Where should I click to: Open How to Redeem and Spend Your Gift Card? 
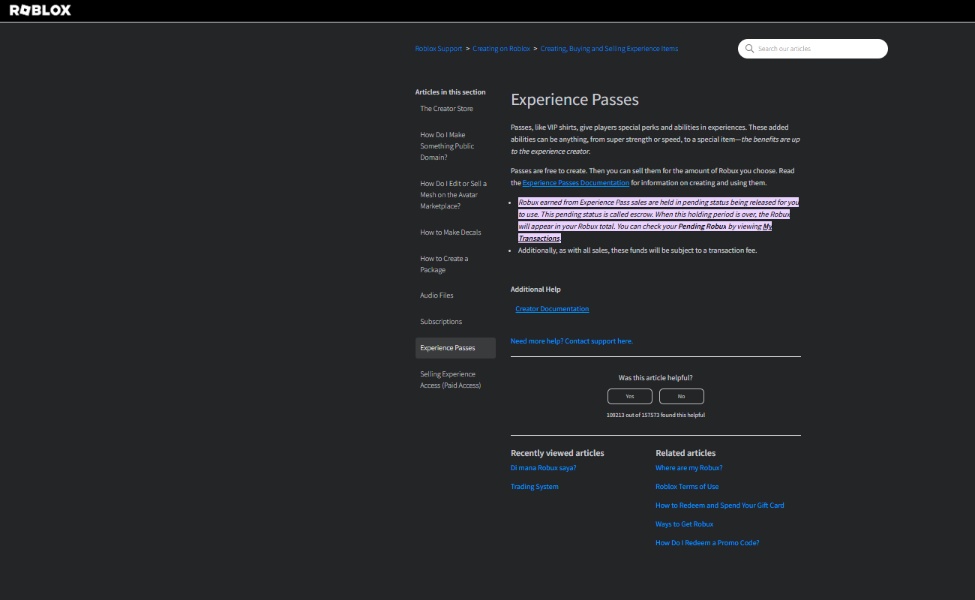click(x=719, y=505)
